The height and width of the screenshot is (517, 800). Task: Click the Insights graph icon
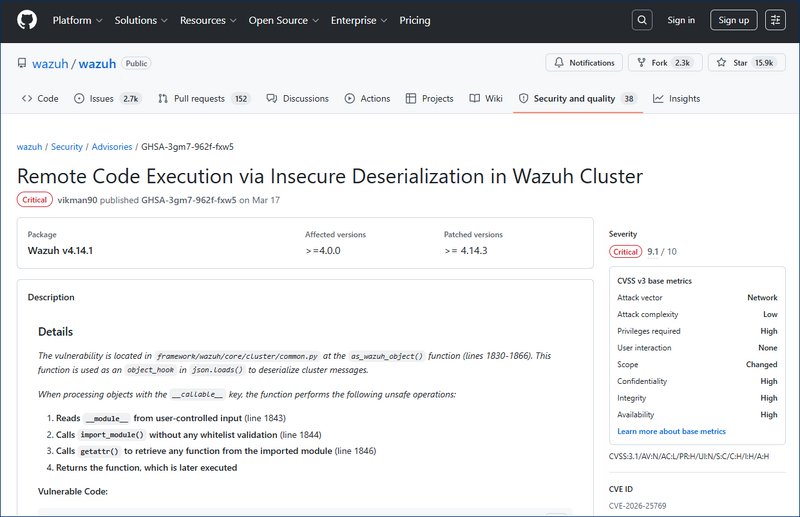coord(658,99)
